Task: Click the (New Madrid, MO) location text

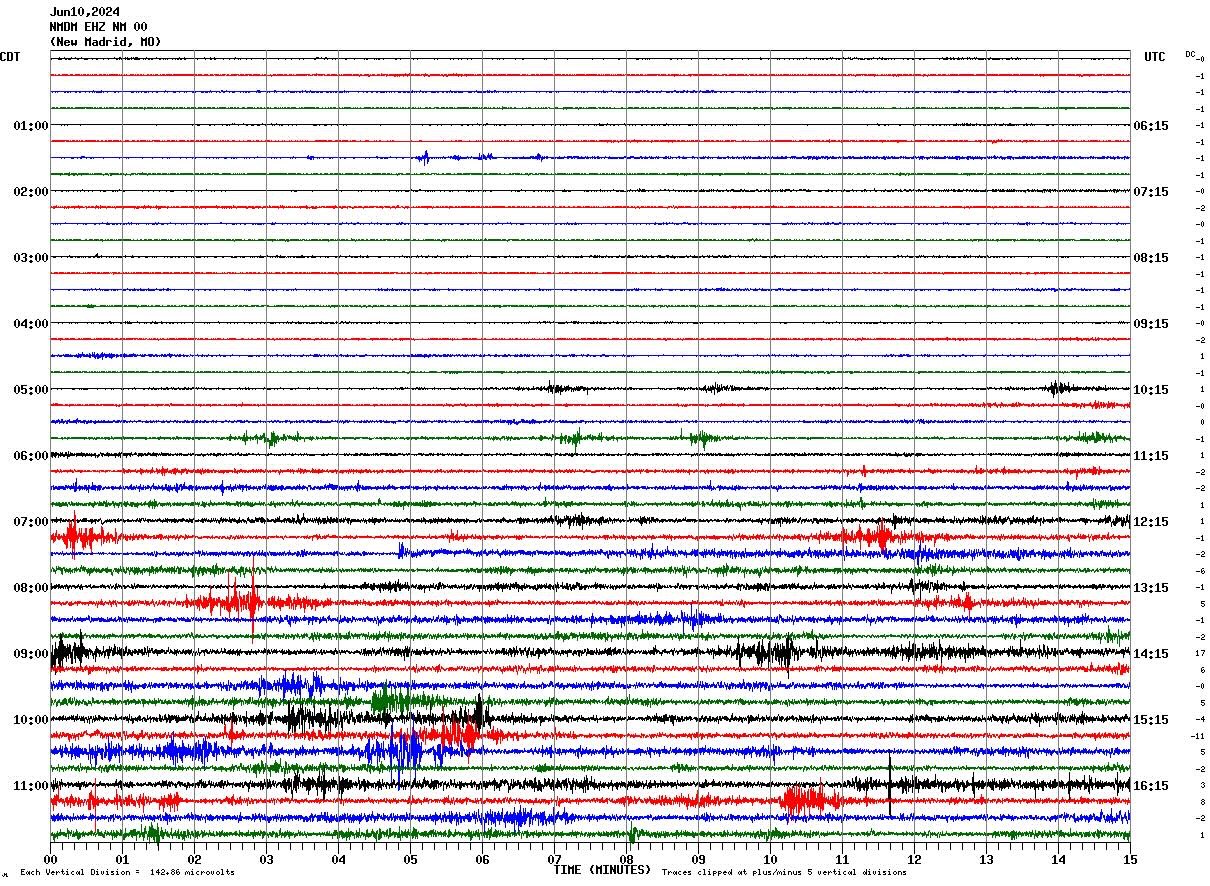Action: 105,42
